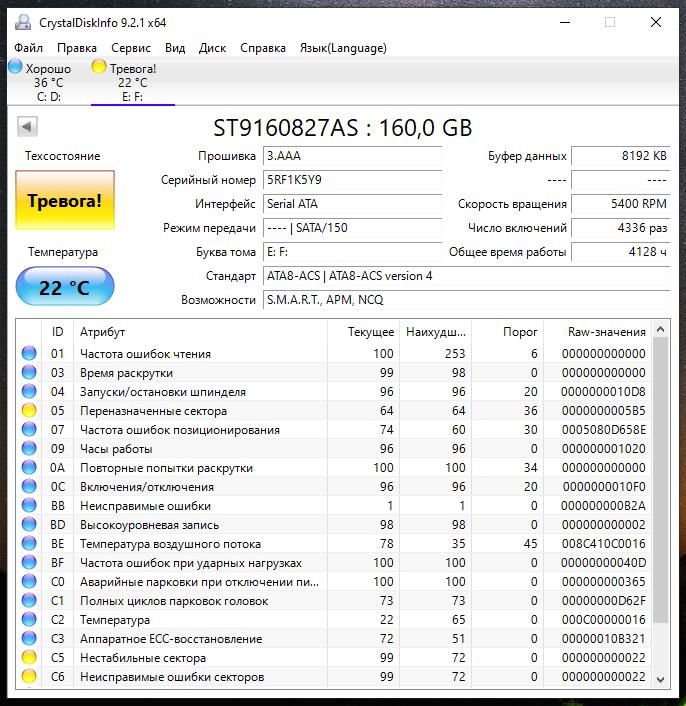The image size is (686, 706).
Task: Click status orb for attribute 03 Время раскрутки
Action: (29, 372)
